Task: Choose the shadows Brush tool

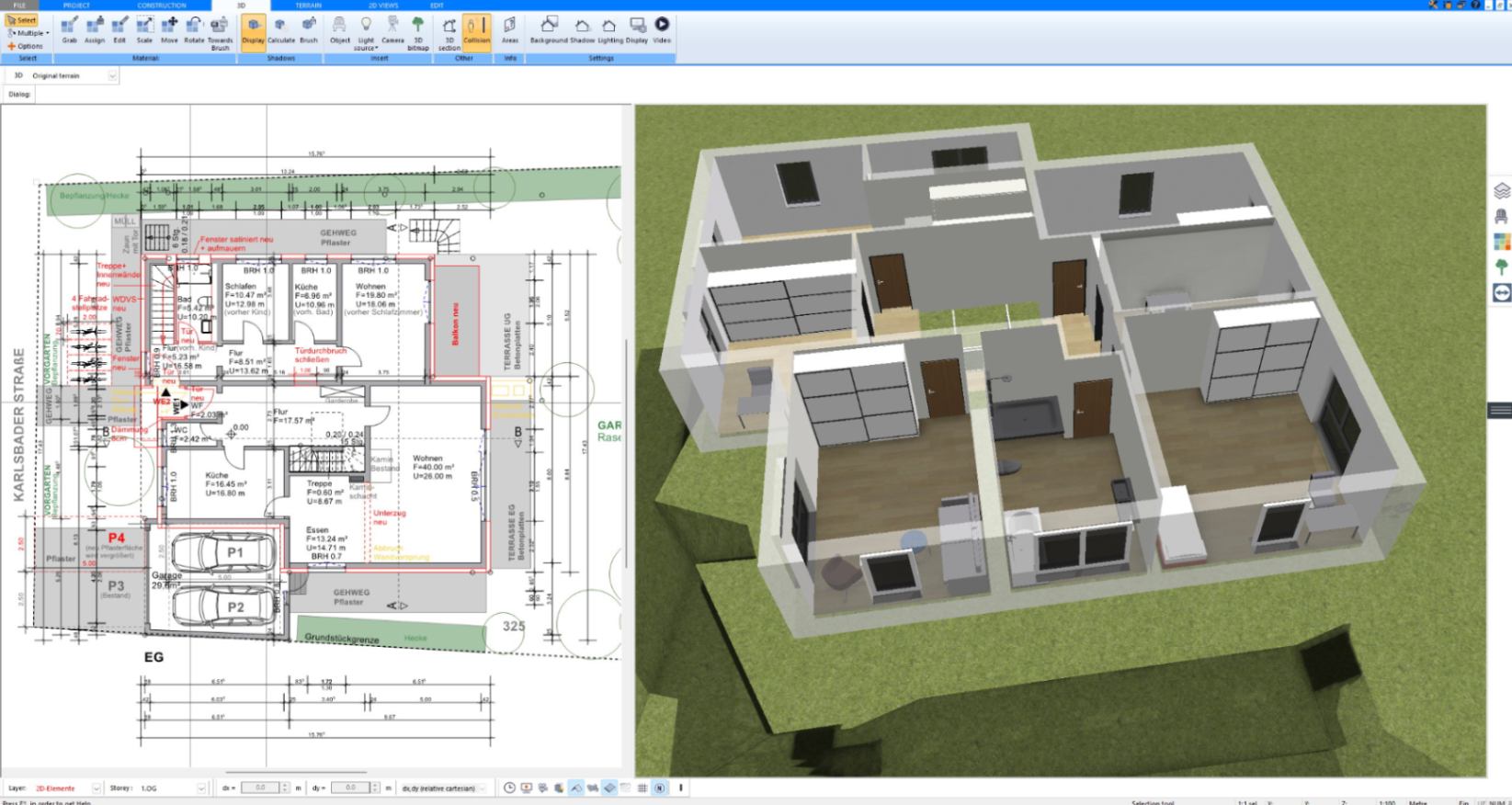Action: click(x=309, y=30)
